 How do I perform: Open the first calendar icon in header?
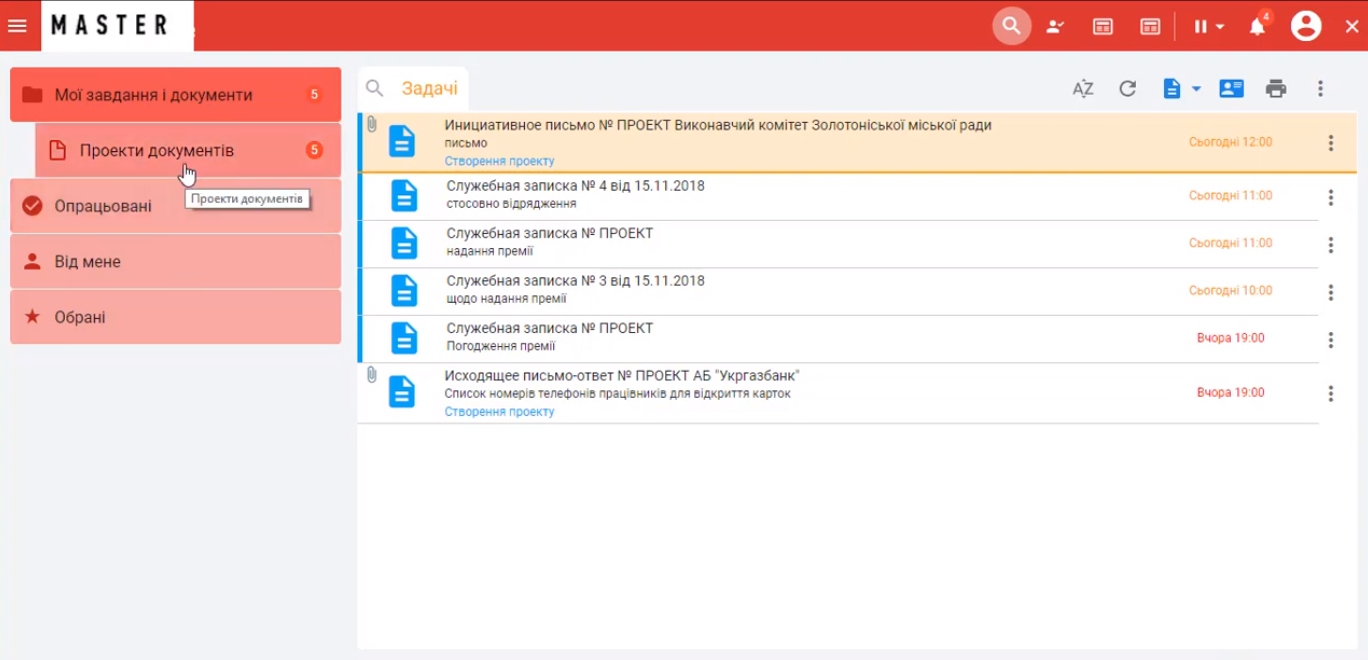[1103, 27]
